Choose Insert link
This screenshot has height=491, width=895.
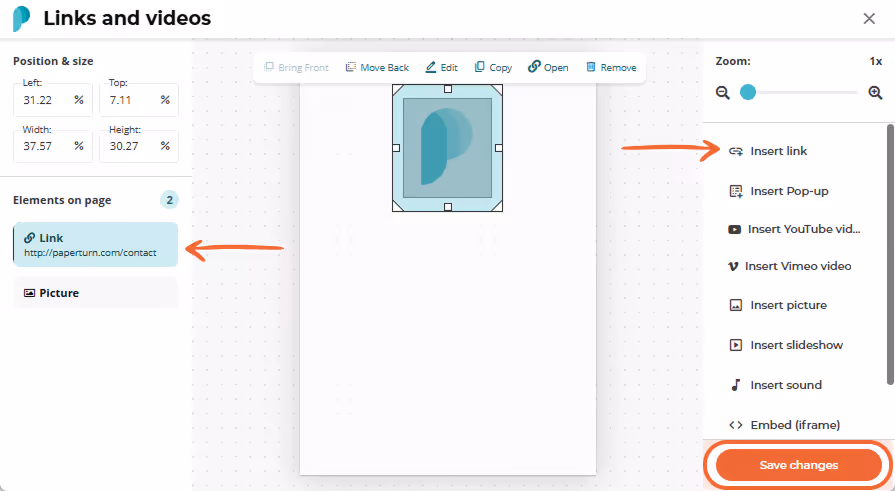tap(768, 151)
